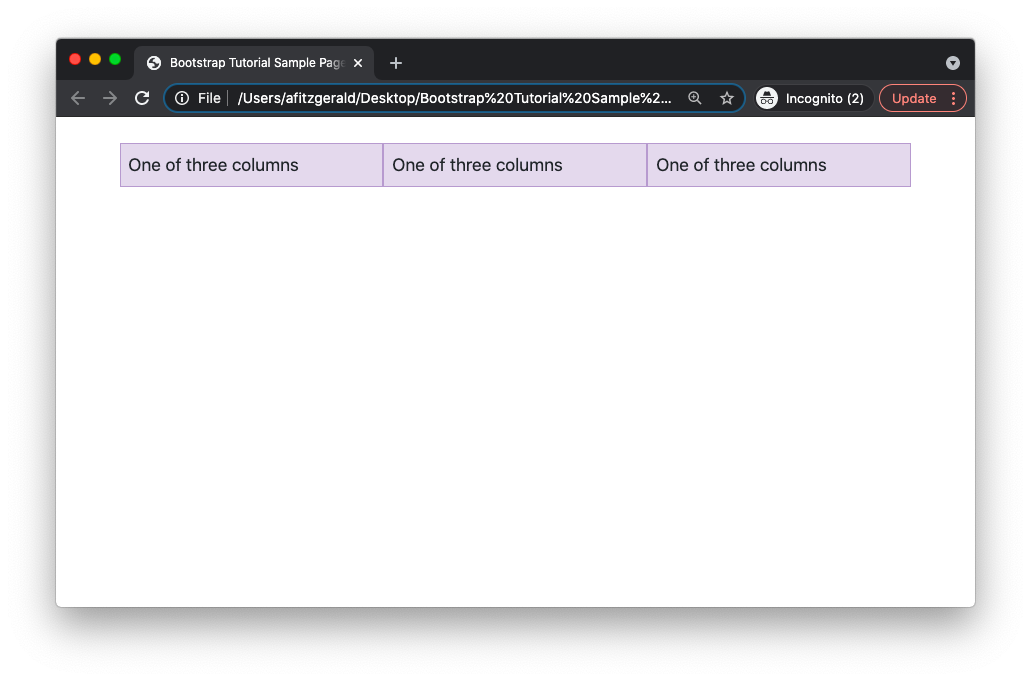Click the green fullscreen traffic light
Screen dimensions: 1031x681
tap(115, 59)
